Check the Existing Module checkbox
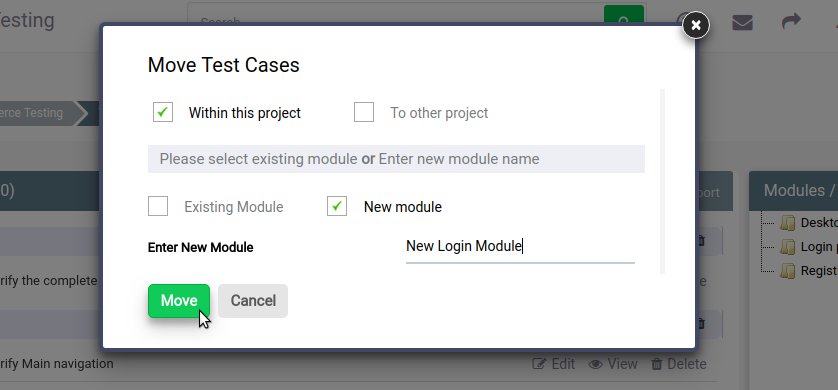This screenshot has width=838, height=390. click(158, 206)
